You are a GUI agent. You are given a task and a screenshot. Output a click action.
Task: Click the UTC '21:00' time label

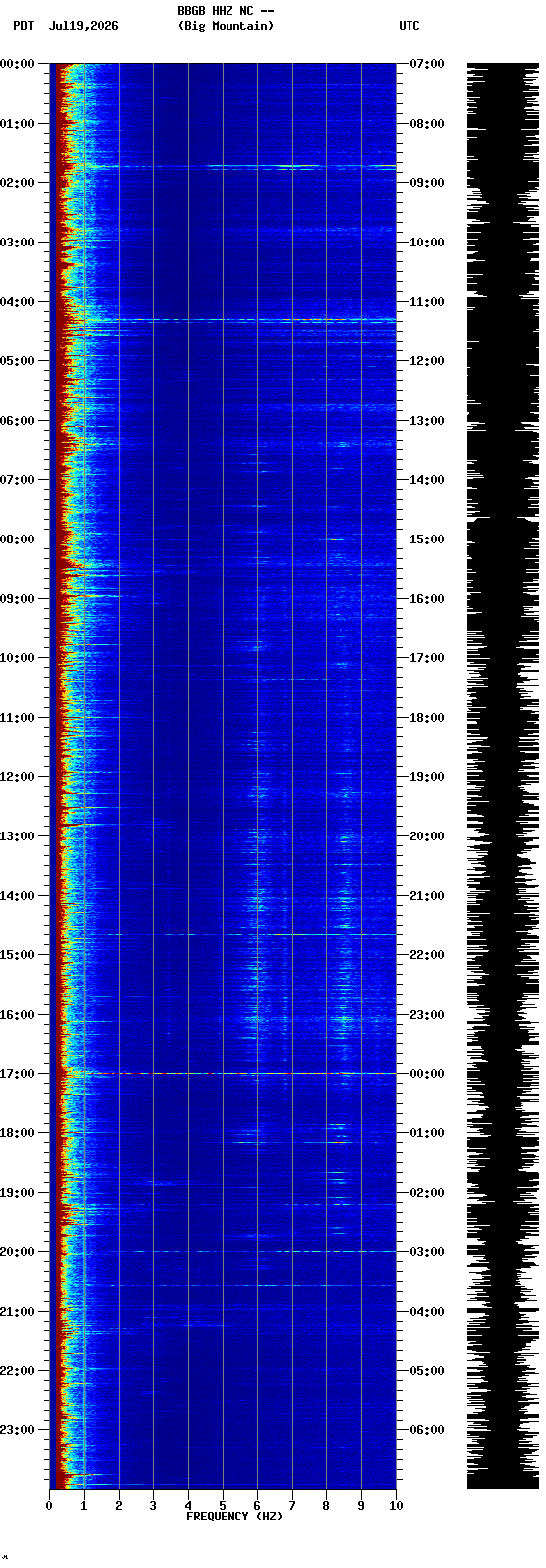pos(427,896)
